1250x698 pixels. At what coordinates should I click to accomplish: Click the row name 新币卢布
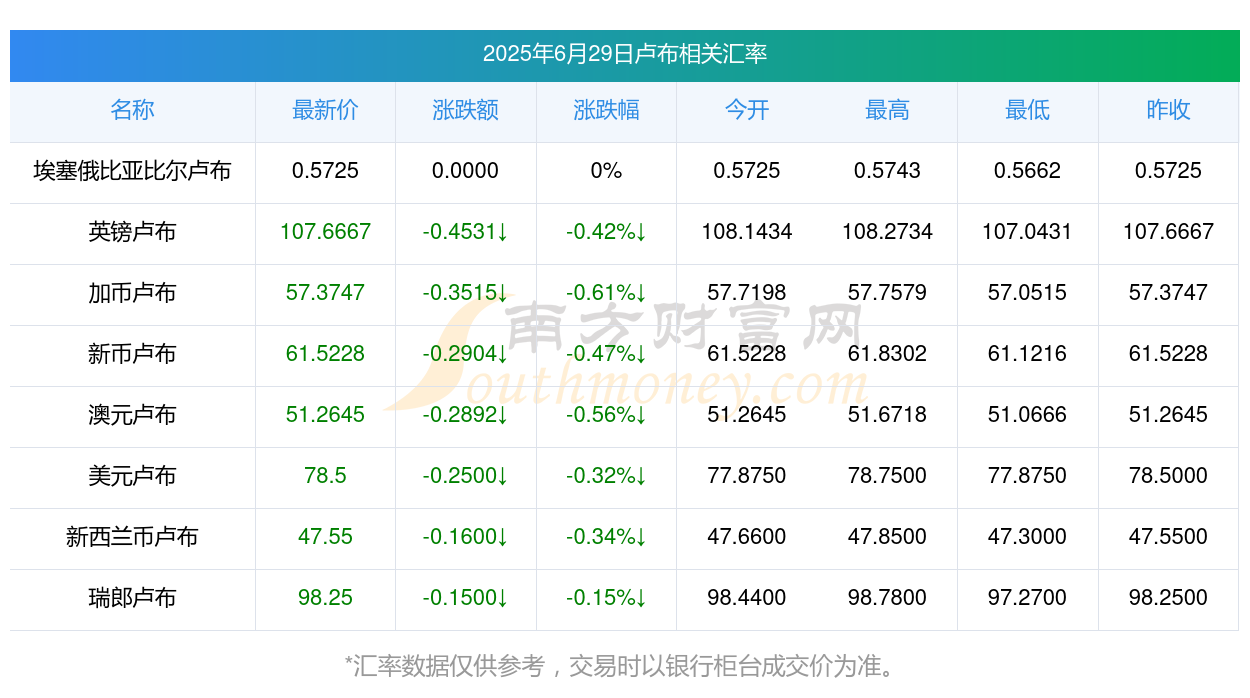(x=132, y=354)
